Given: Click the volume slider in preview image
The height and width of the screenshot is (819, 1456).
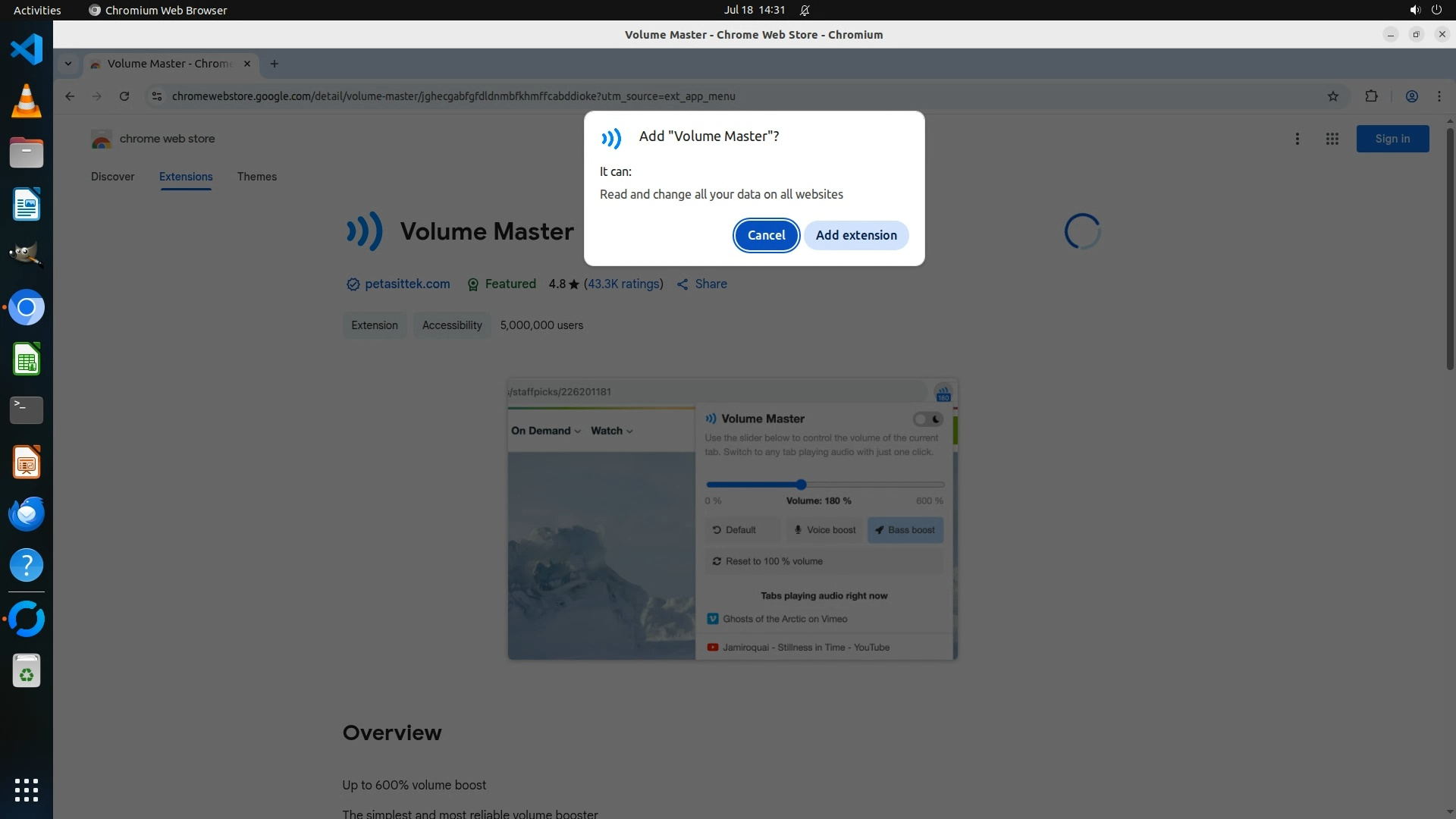Looking at the screenshot, I should (x=801, y=485).
